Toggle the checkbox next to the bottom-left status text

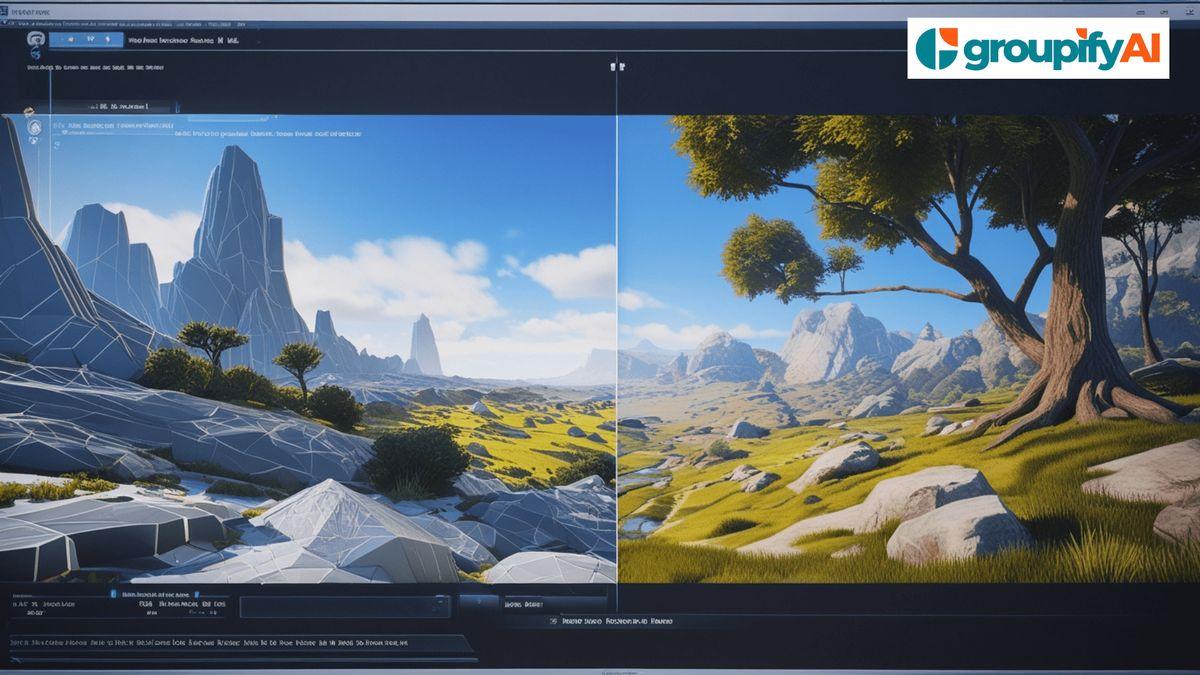click(x=113, y=593)
